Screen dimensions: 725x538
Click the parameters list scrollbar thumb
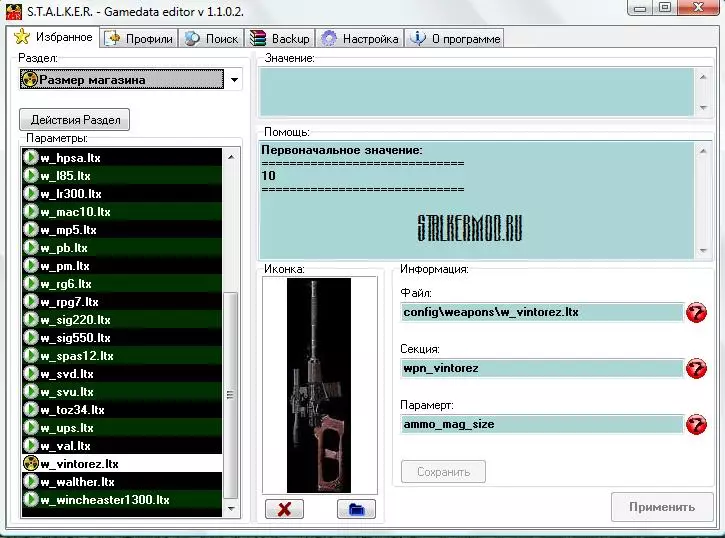(231, 395)
